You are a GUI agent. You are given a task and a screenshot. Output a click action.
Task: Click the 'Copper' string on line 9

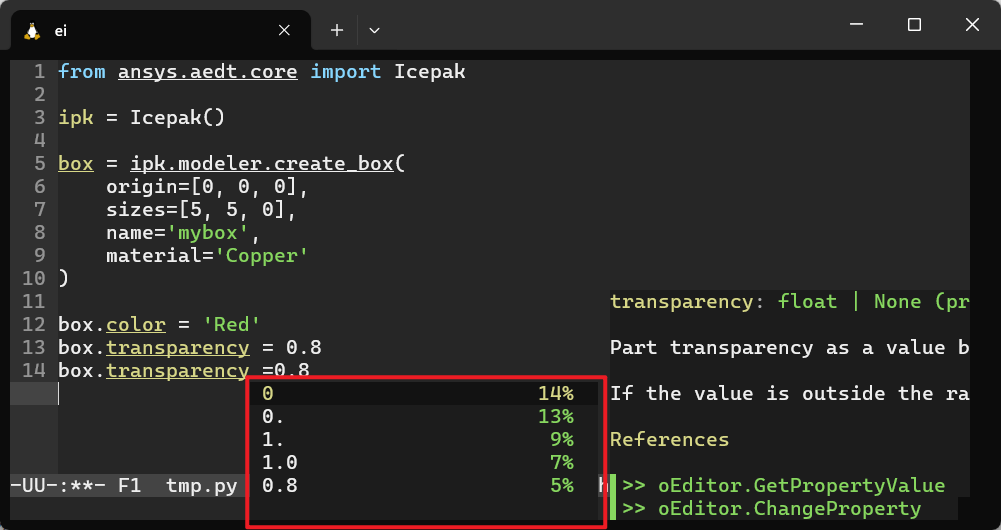click(x=262, y=255)
